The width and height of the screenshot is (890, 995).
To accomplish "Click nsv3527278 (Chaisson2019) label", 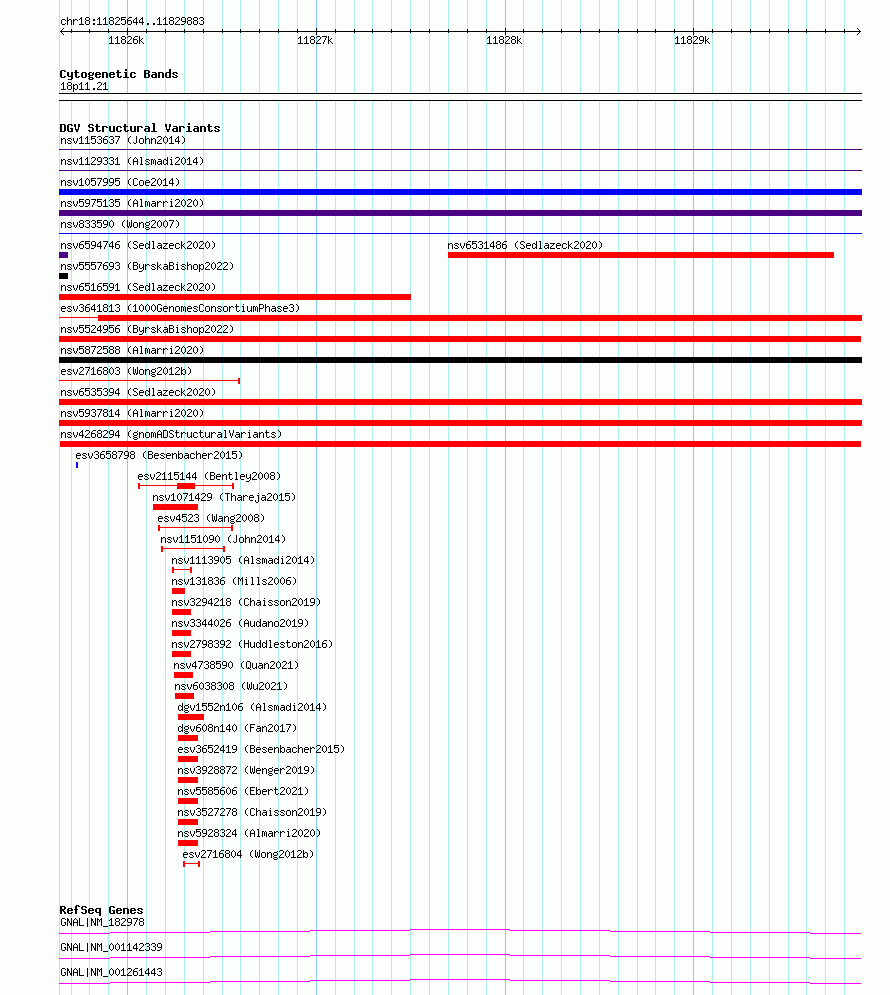I will click(252, 812).
